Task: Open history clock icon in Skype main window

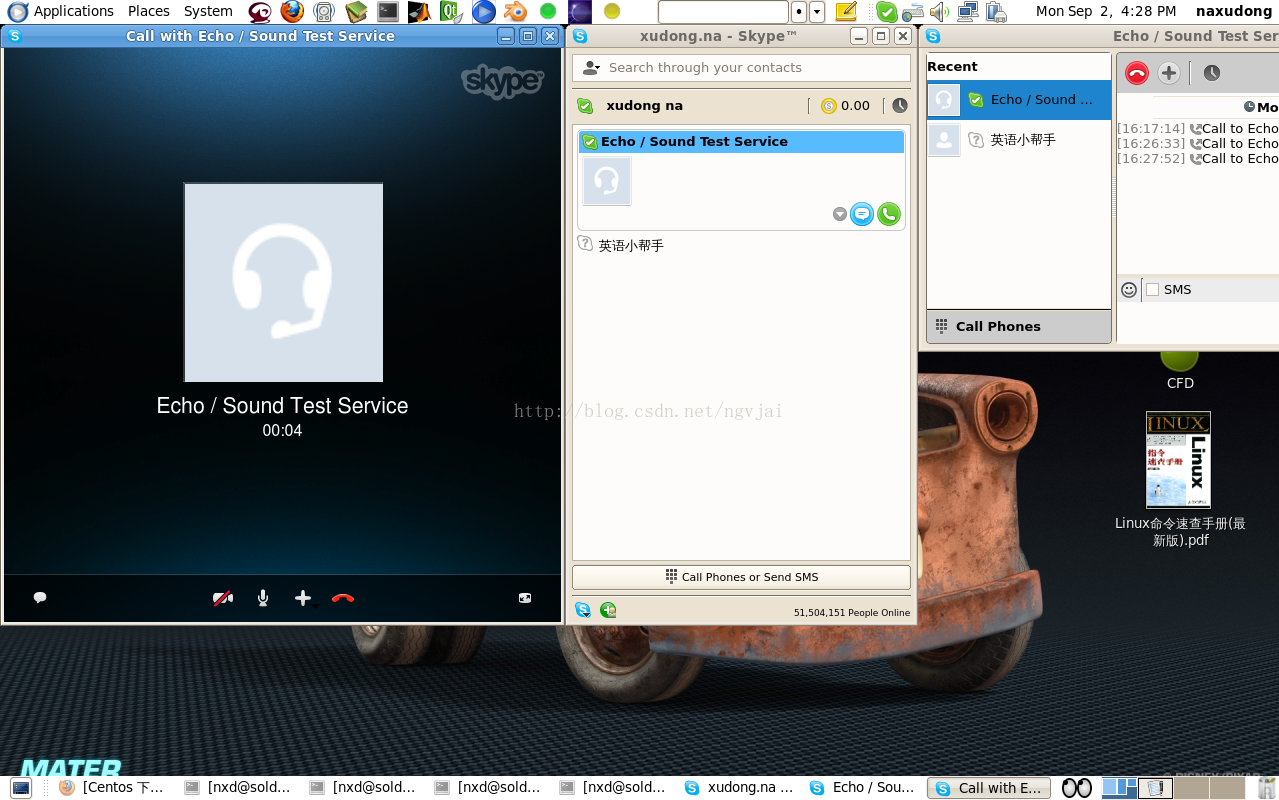Action: tap(900, 106)
